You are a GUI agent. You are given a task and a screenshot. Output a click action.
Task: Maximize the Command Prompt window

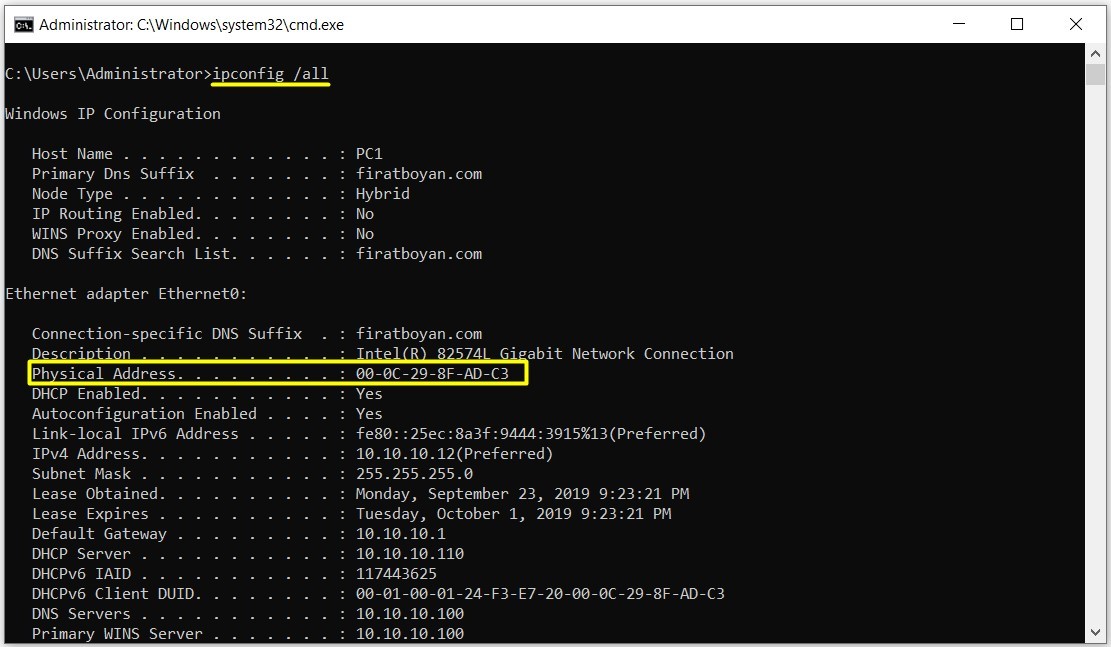1017,24
